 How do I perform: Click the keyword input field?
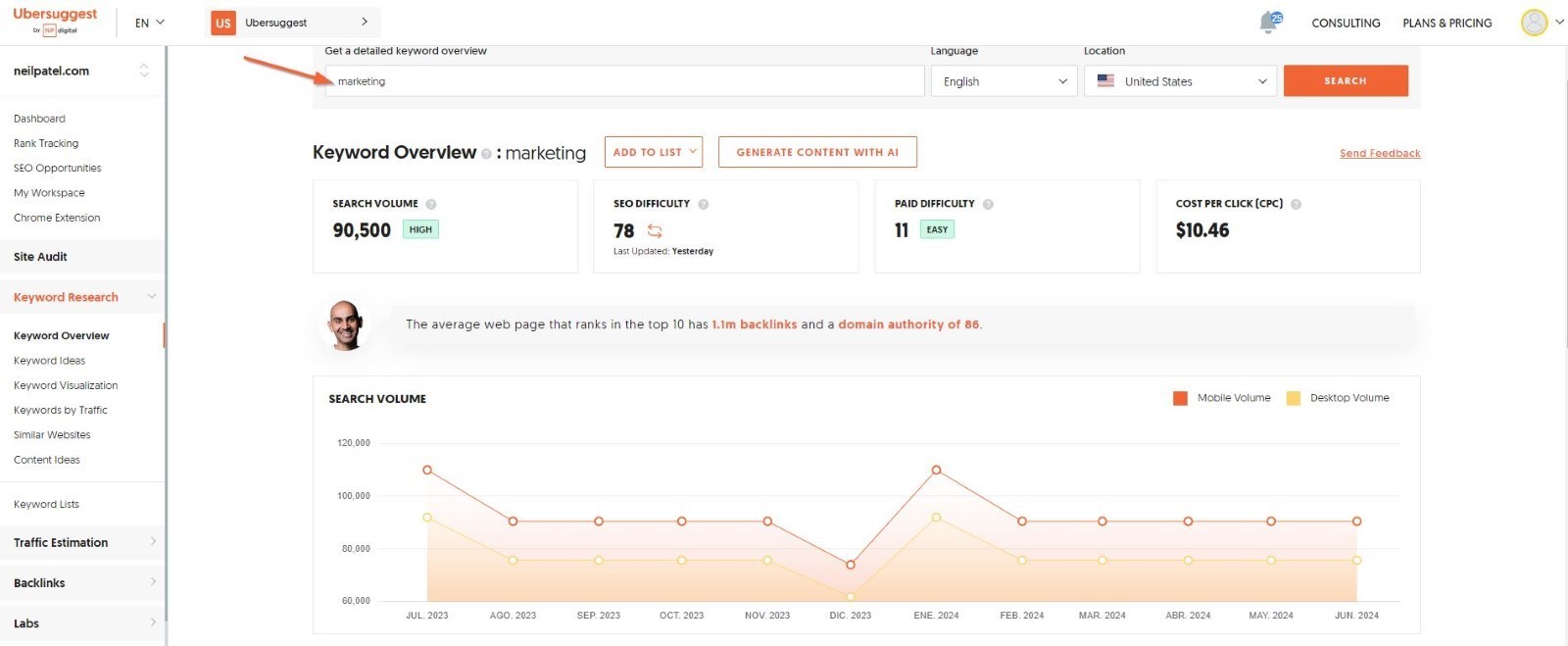624,81
